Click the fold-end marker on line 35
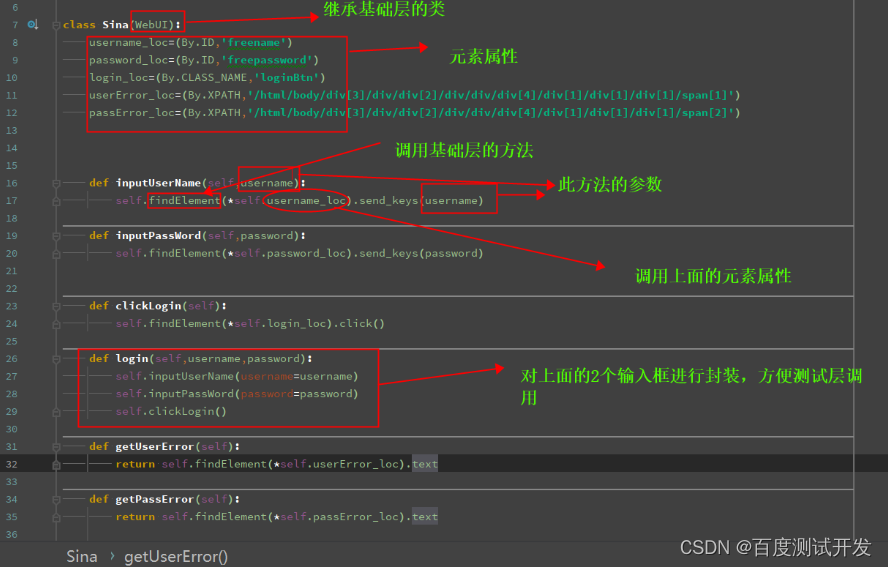The image size is (888, 567). 56,517
